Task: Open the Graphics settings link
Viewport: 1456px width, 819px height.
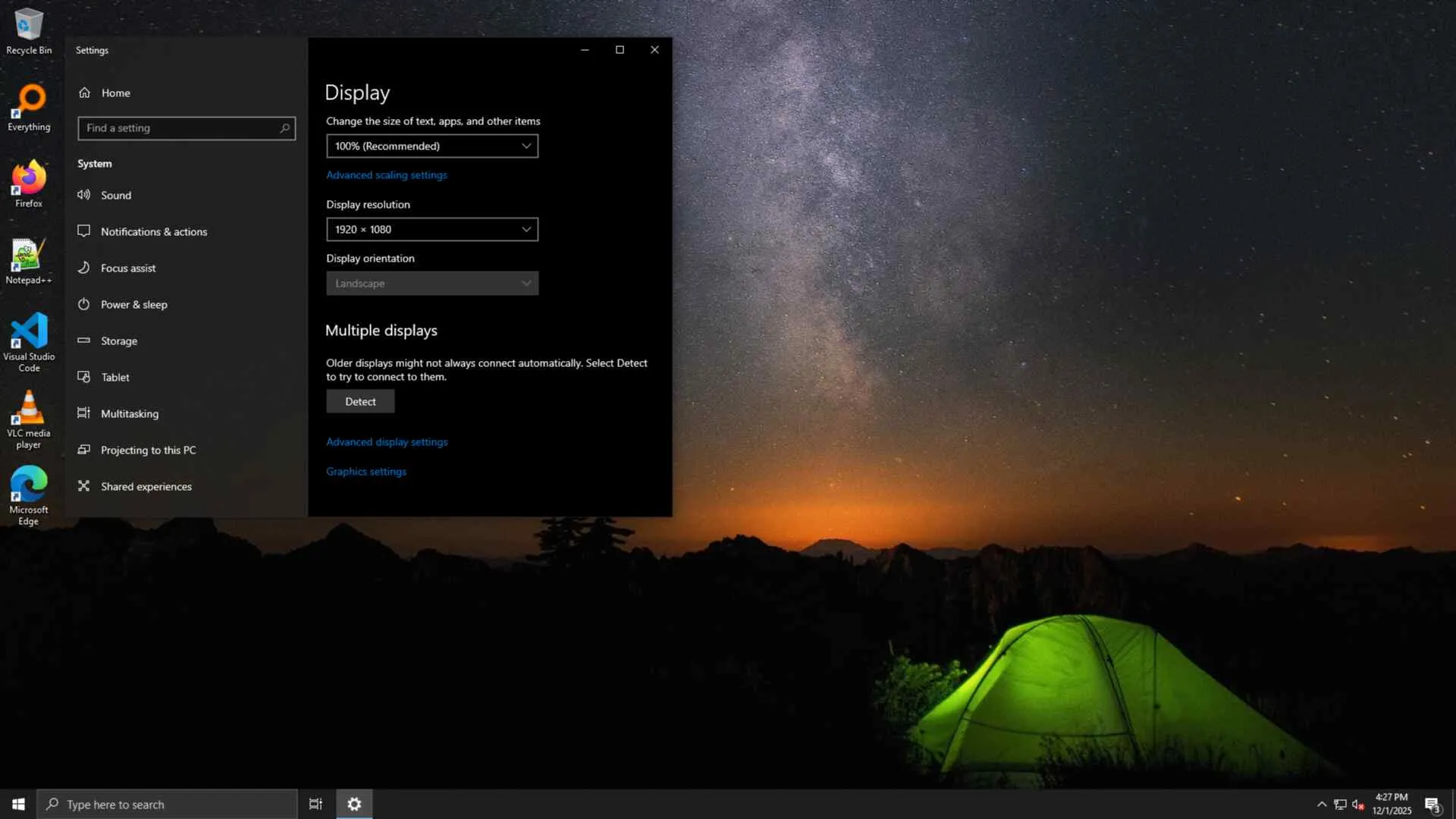Action: click(366, 471)
